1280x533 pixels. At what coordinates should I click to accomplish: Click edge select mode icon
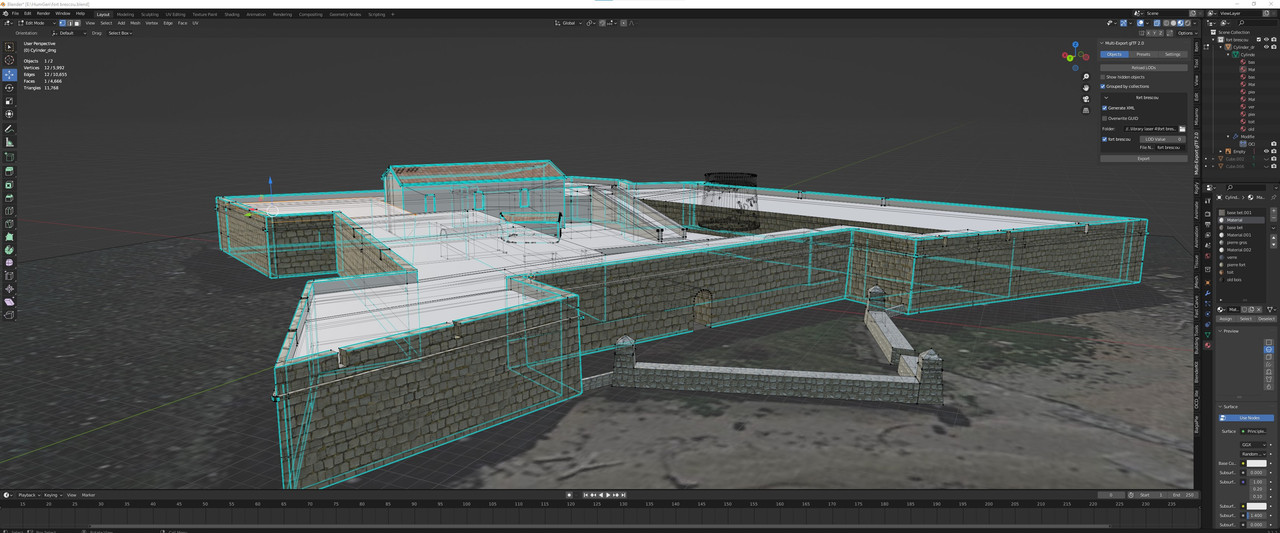pos(70,23)
